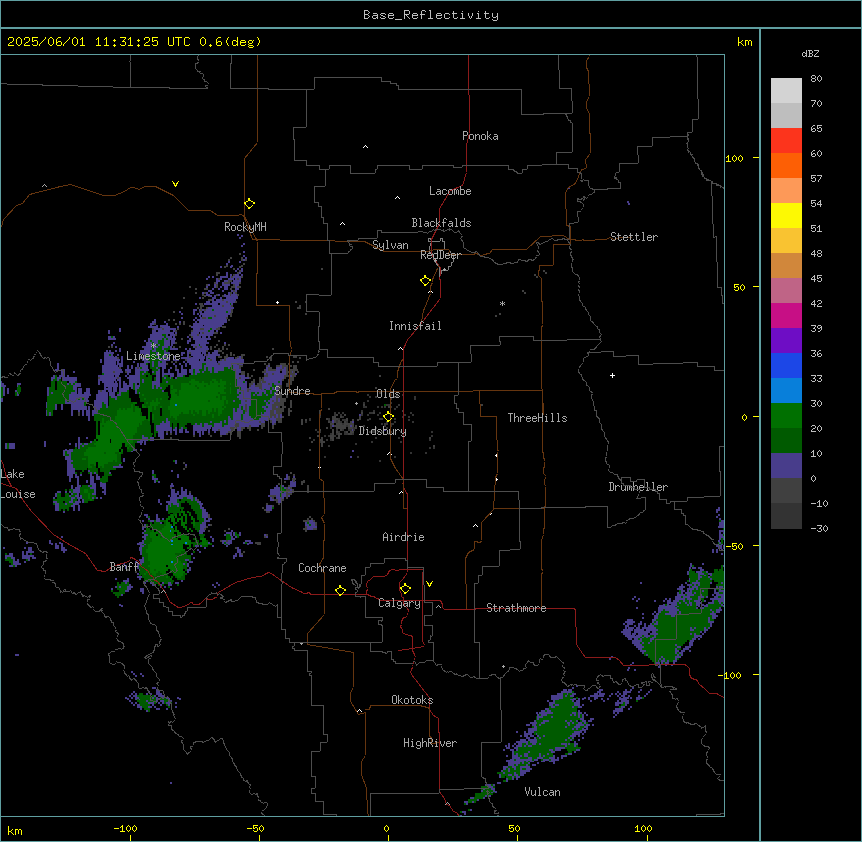This screenshot has height=842, width=862.
Task: Click the 80 value in dBZ legend
Action: pyautogui.click(x=816, y=79)
